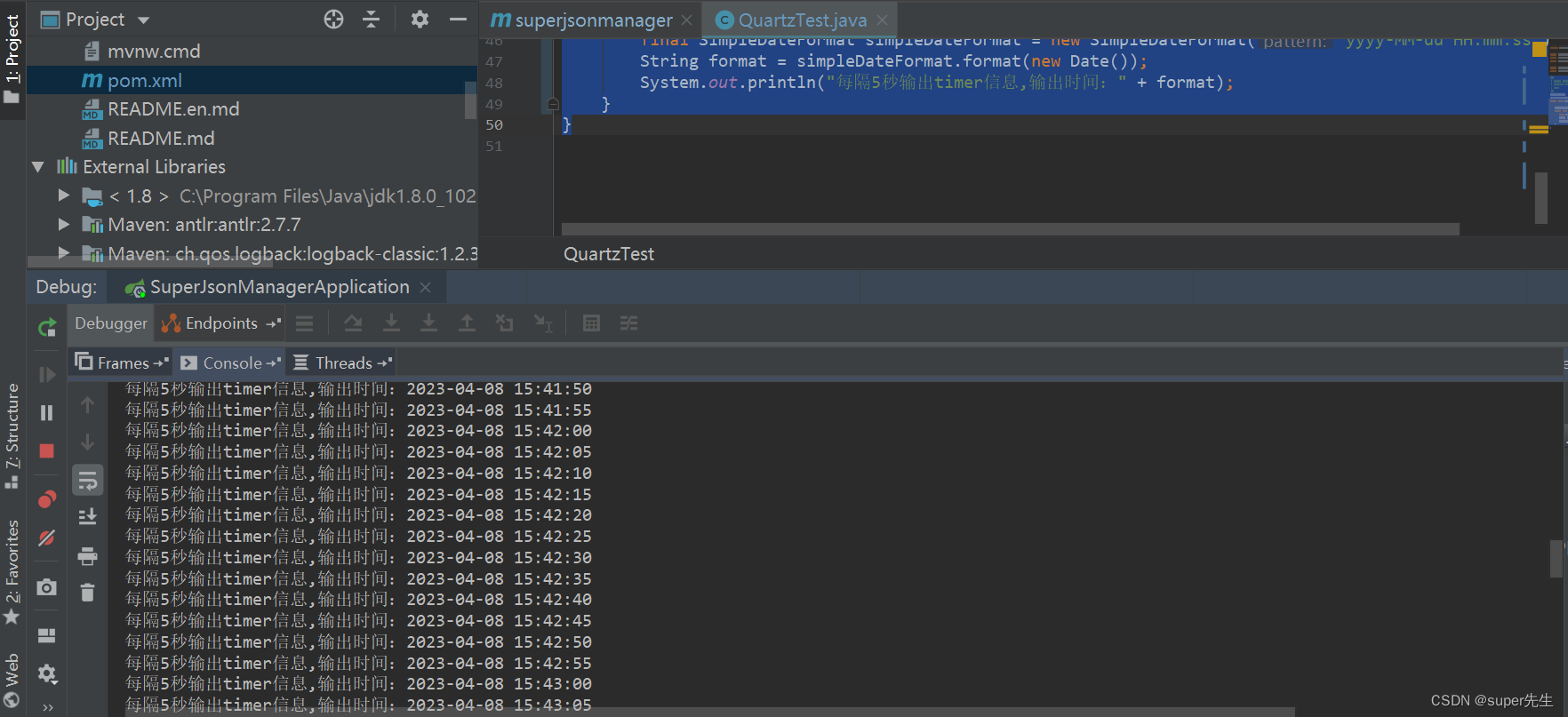This screenshot has width=1568, height=717.
Task: Click the Resume Program icon
Action: pos(47,375)
